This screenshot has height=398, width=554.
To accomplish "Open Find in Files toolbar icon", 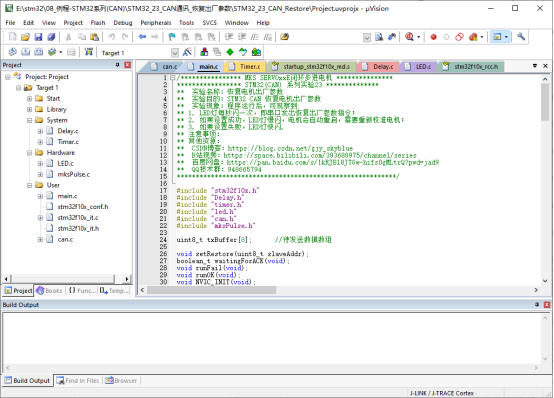I will (x=284, y=37).
